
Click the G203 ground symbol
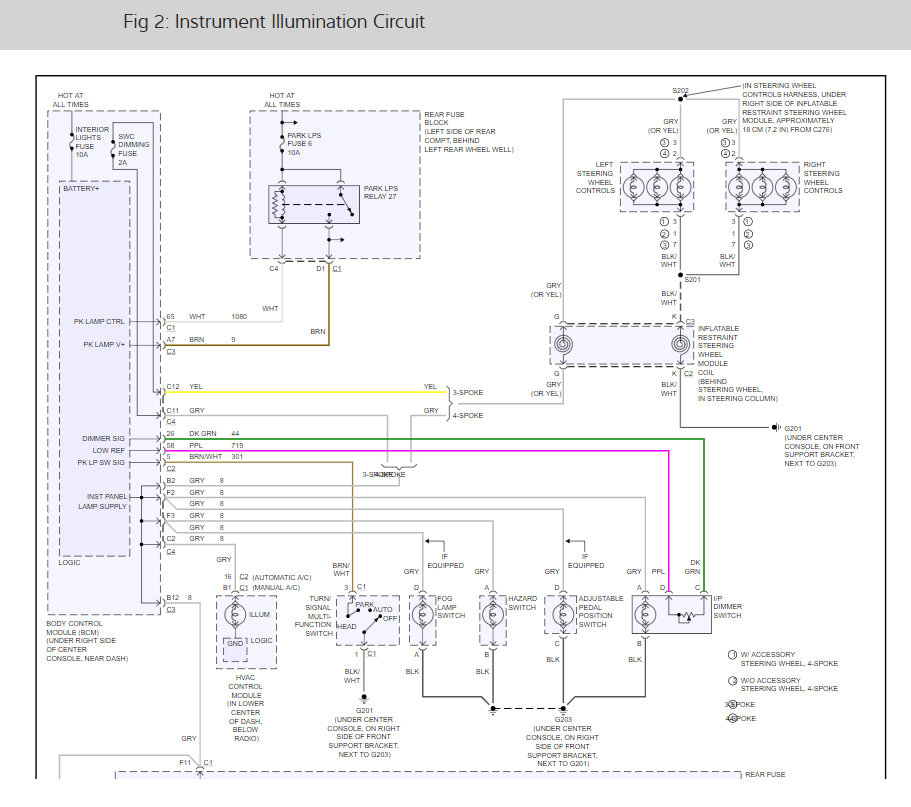563,709
